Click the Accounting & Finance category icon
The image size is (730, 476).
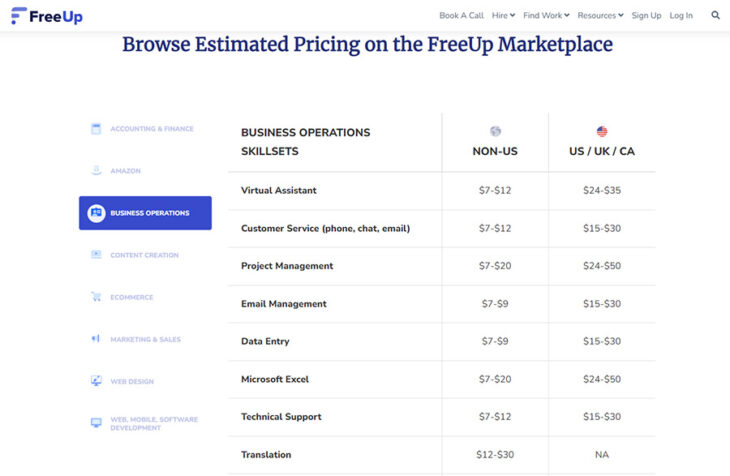[x=96, y=129]
